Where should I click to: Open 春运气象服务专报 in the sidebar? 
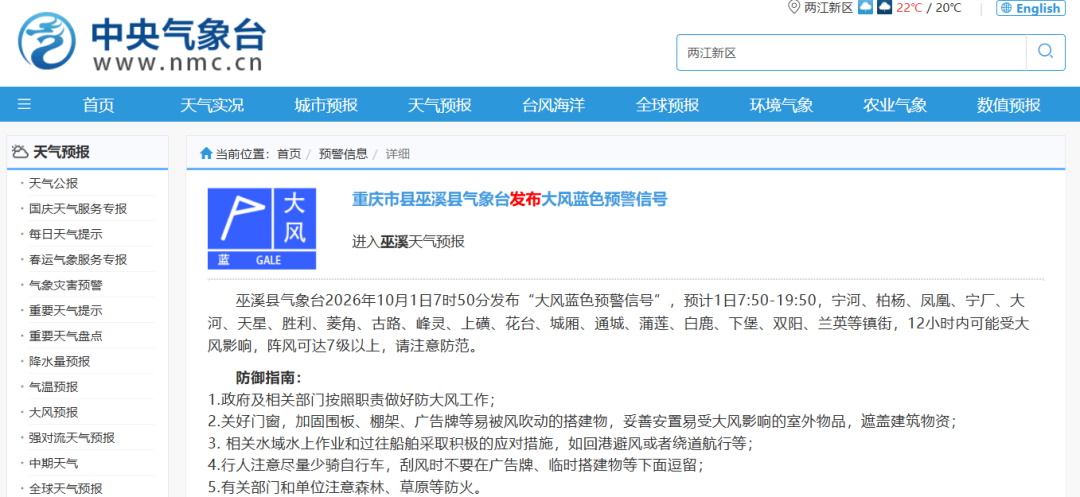click(x=78, y=260)
